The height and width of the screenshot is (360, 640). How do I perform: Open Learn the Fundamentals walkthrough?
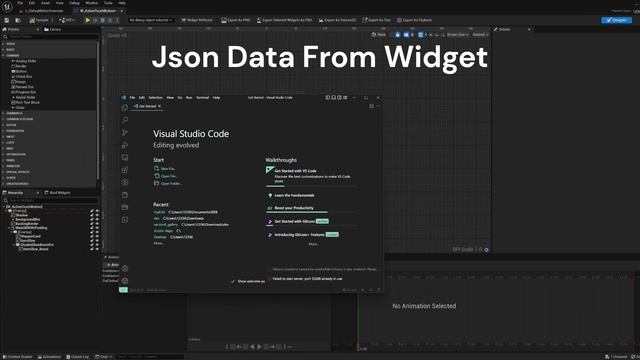click(291, 196)
